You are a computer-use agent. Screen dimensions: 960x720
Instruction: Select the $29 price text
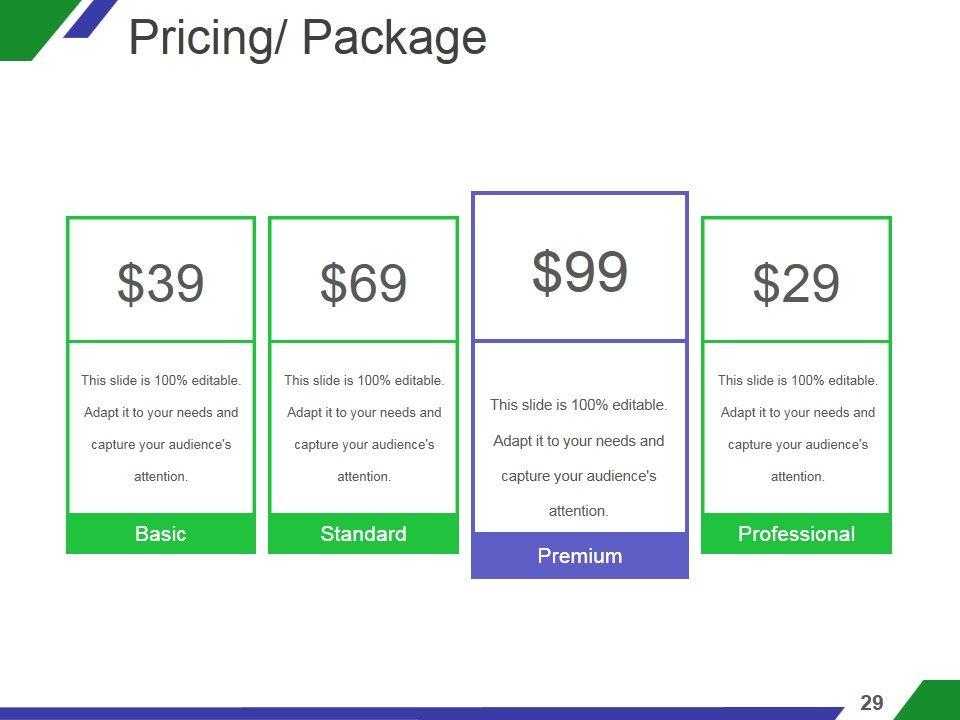click(x=796, y=283)
